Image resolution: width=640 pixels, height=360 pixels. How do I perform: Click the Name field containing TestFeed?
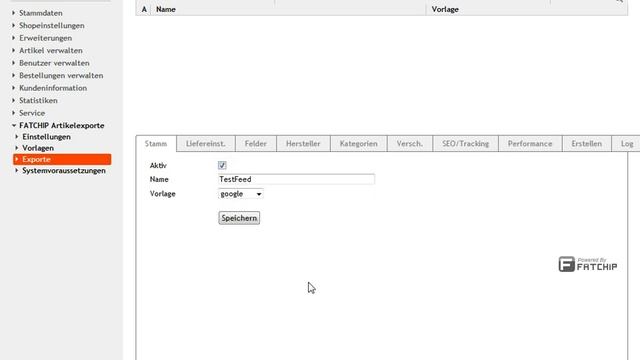pos(296,179)
